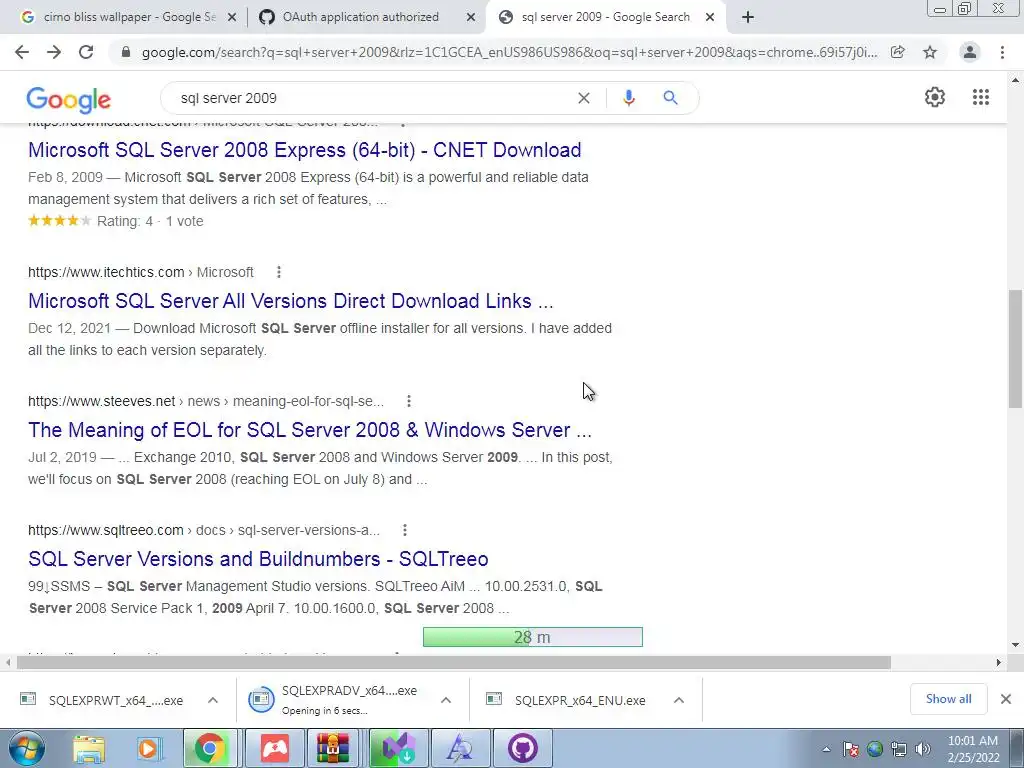Start voice search with microphone icon
This screenshot has width=1024, height=768.
tap(628, 98)
